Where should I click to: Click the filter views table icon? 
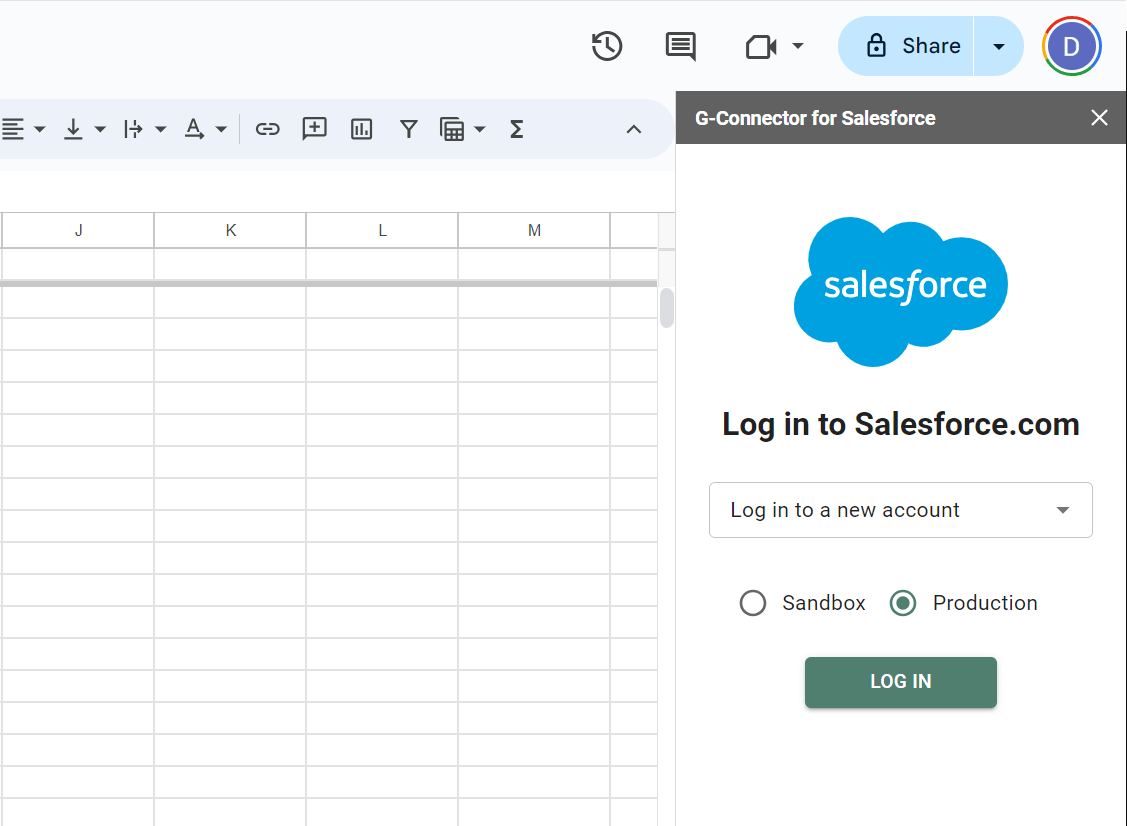coord(452,129)
